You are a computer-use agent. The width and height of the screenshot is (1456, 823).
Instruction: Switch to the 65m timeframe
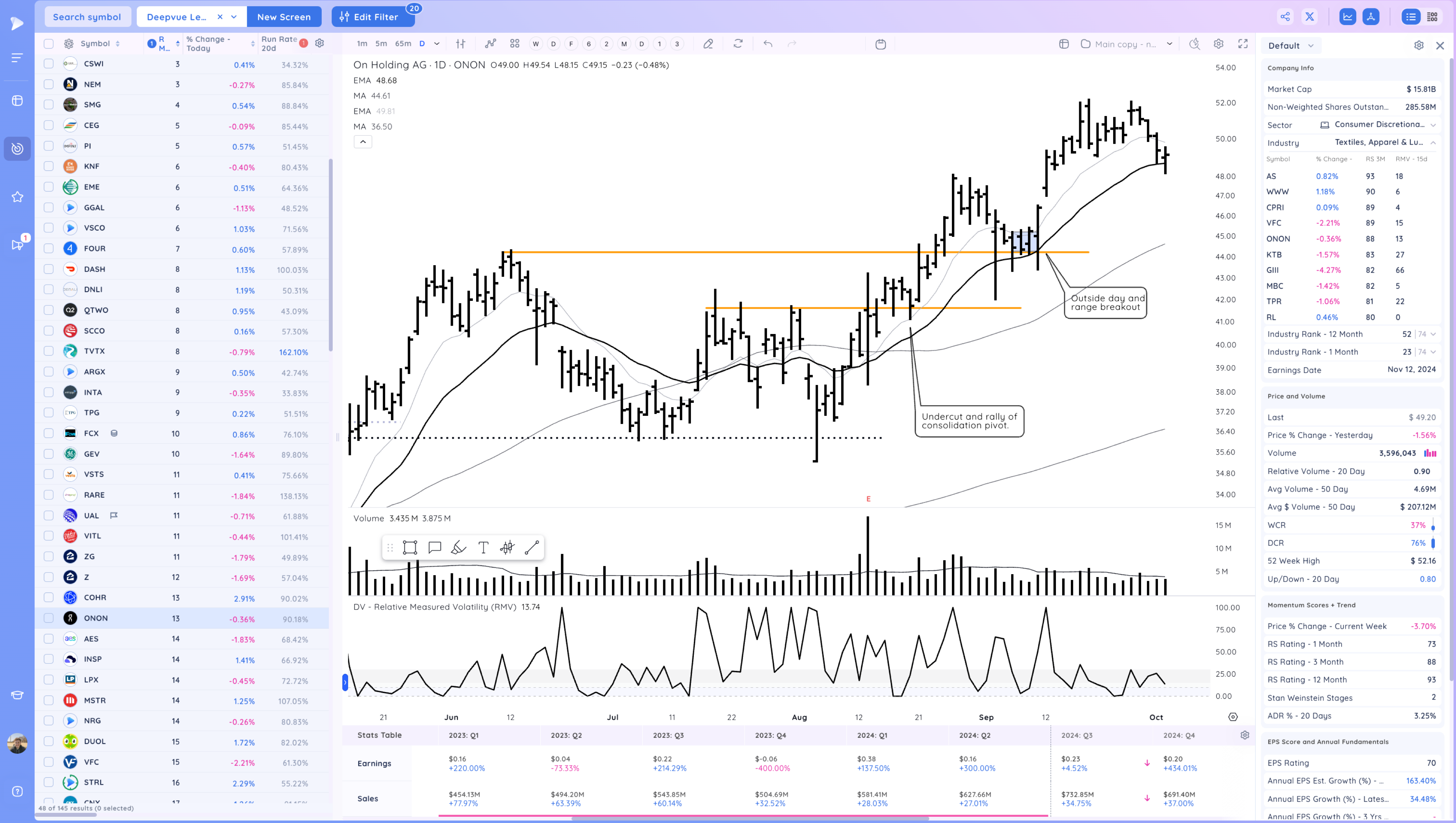pos(403,44)
